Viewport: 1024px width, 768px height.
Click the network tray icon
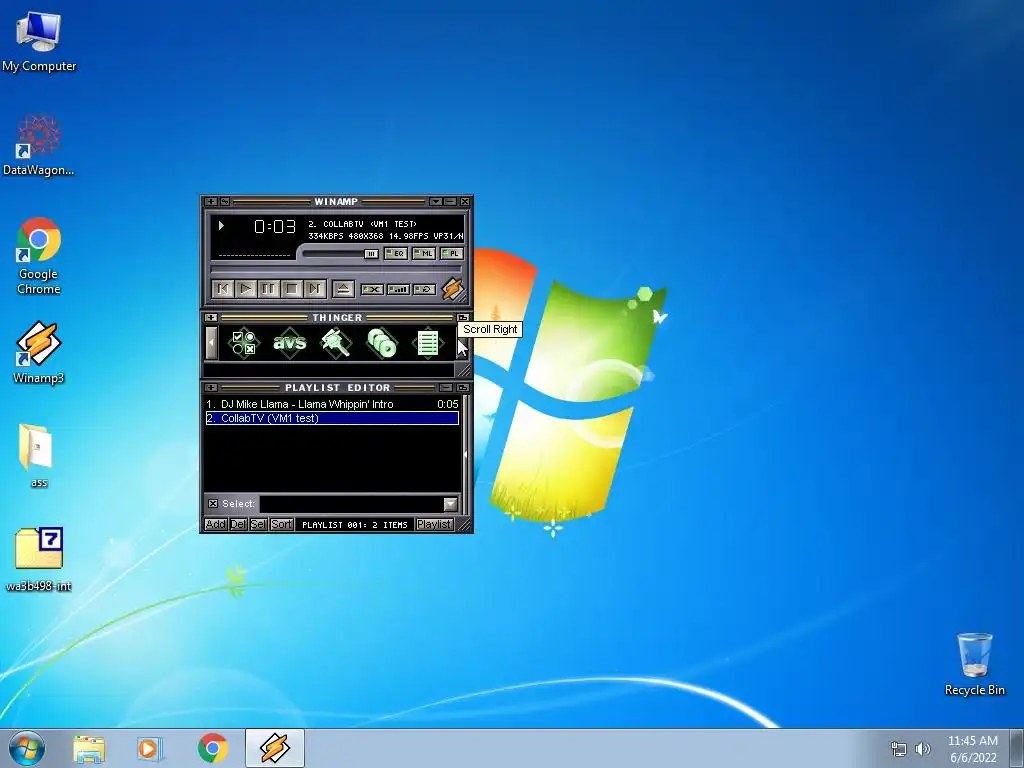point(899,749)
